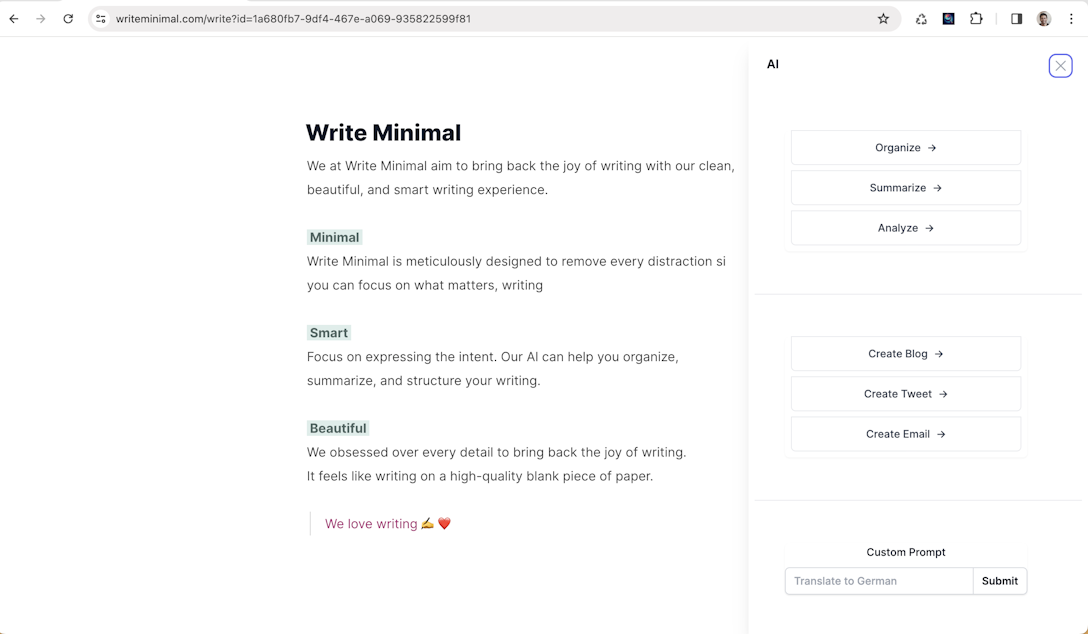The width and height of the screenshot is (1088, 634).
Task: Summarize the document with AI
Action: tap(905, 187)
